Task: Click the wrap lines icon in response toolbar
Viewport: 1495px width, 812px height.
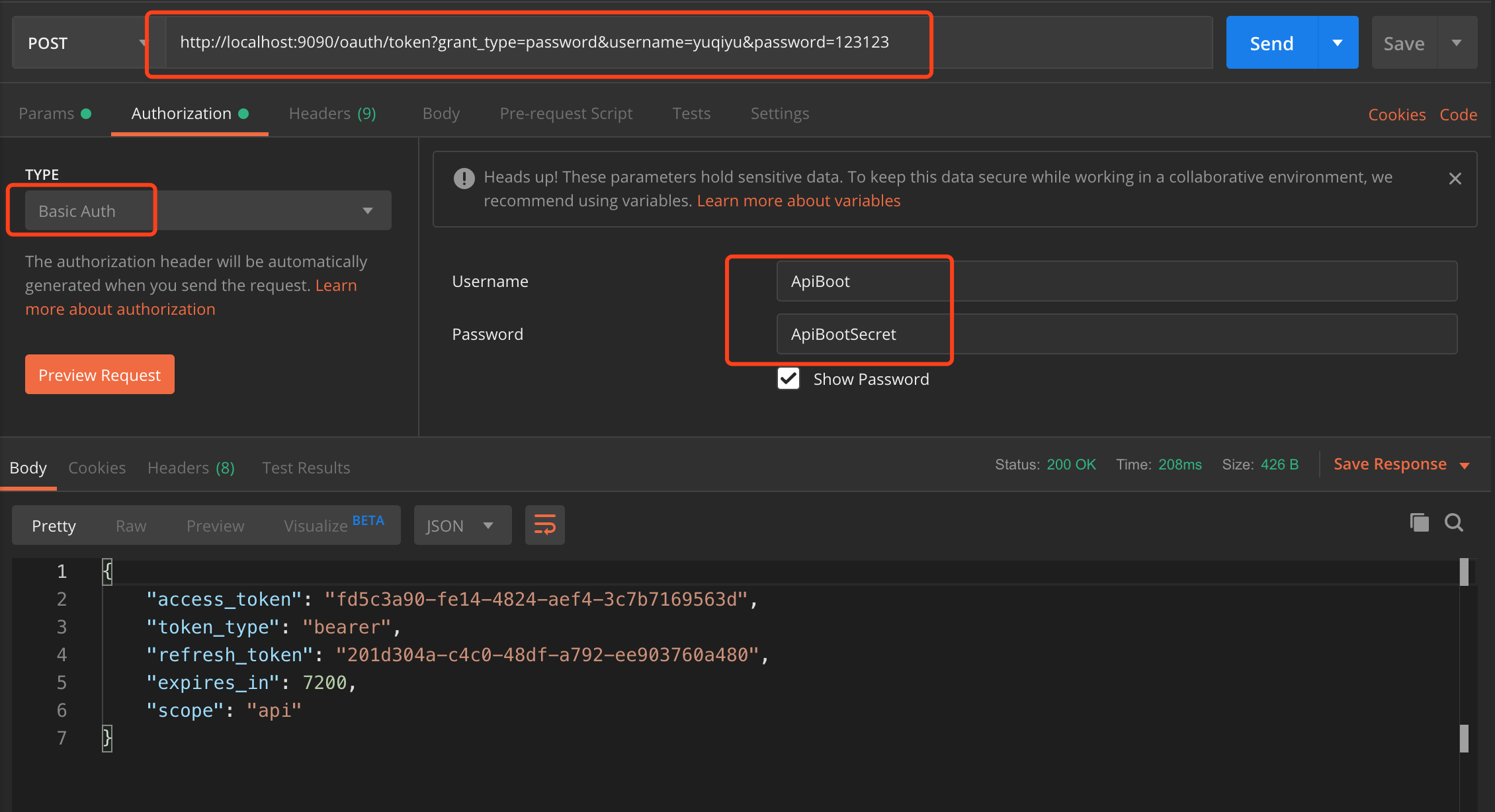Action: (x=544, y=525)
